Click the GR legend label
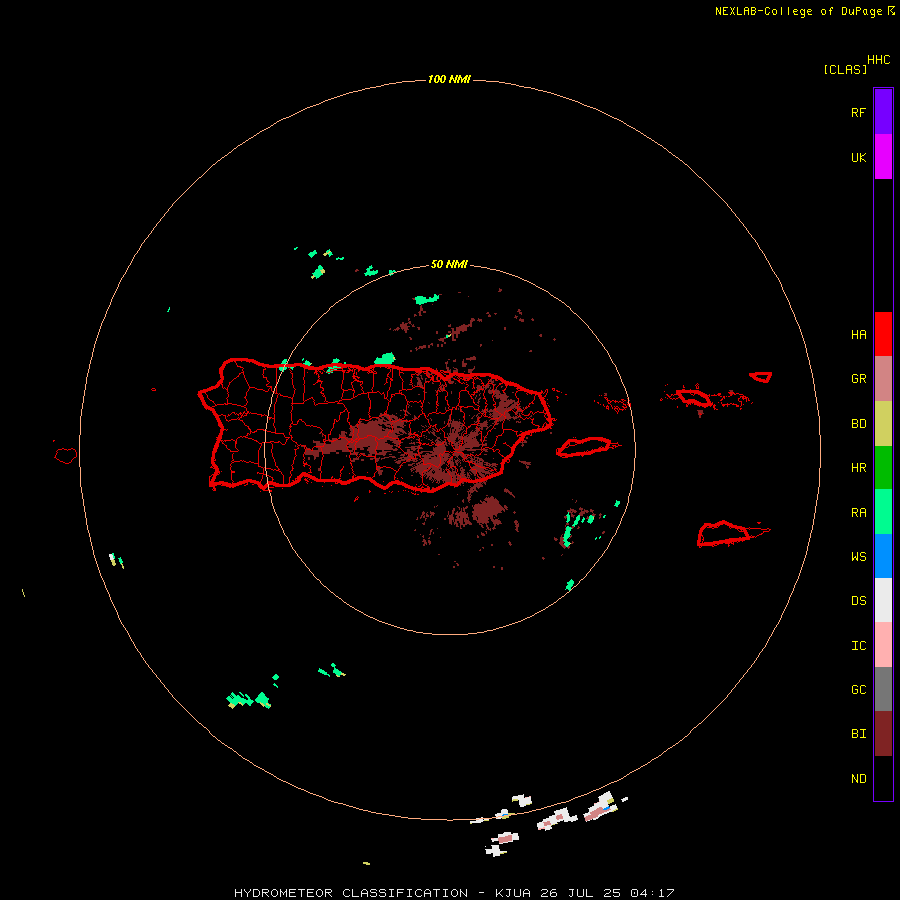 (x=858, y=379)
